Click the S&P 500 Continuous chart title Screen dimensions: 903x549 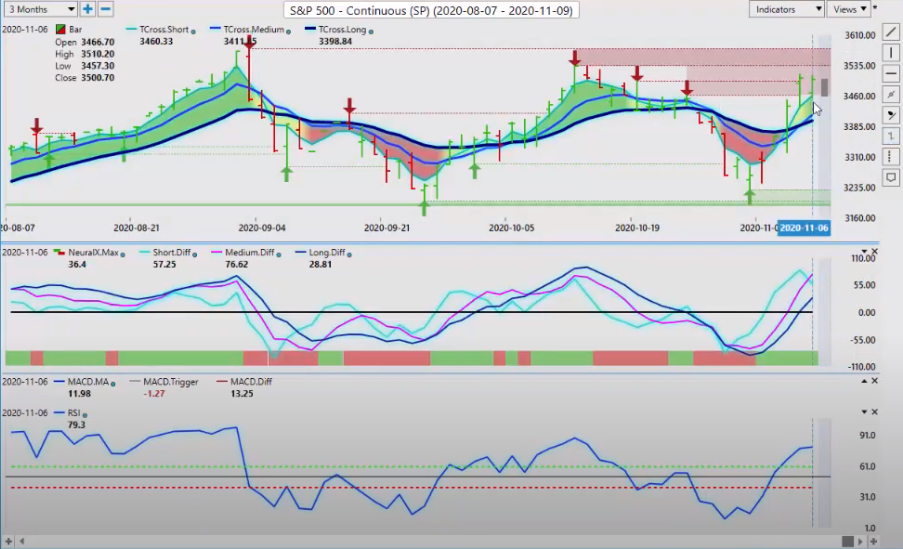[x=431, y=10]
